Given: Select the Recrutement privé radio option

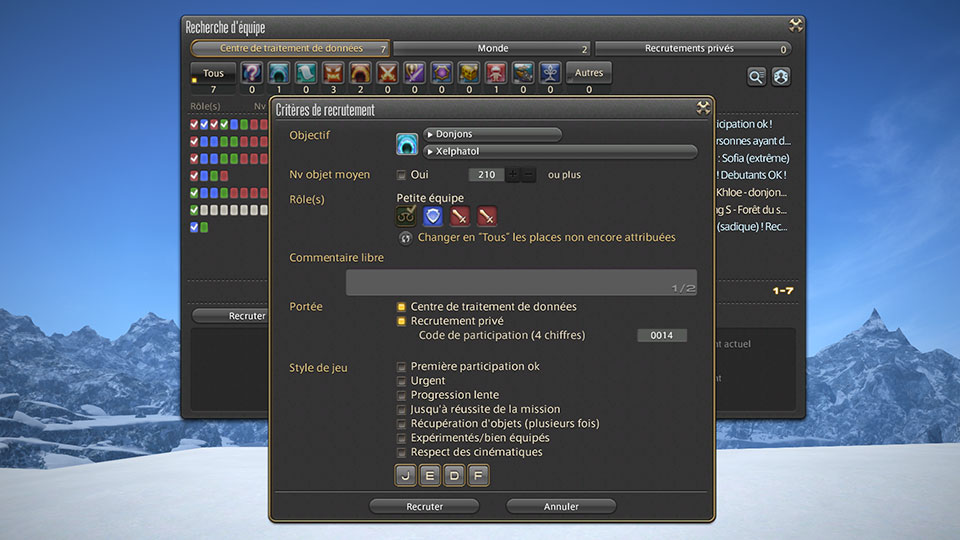Looking at the screenshot, I should pyautogui.click(x=402, y=321).
